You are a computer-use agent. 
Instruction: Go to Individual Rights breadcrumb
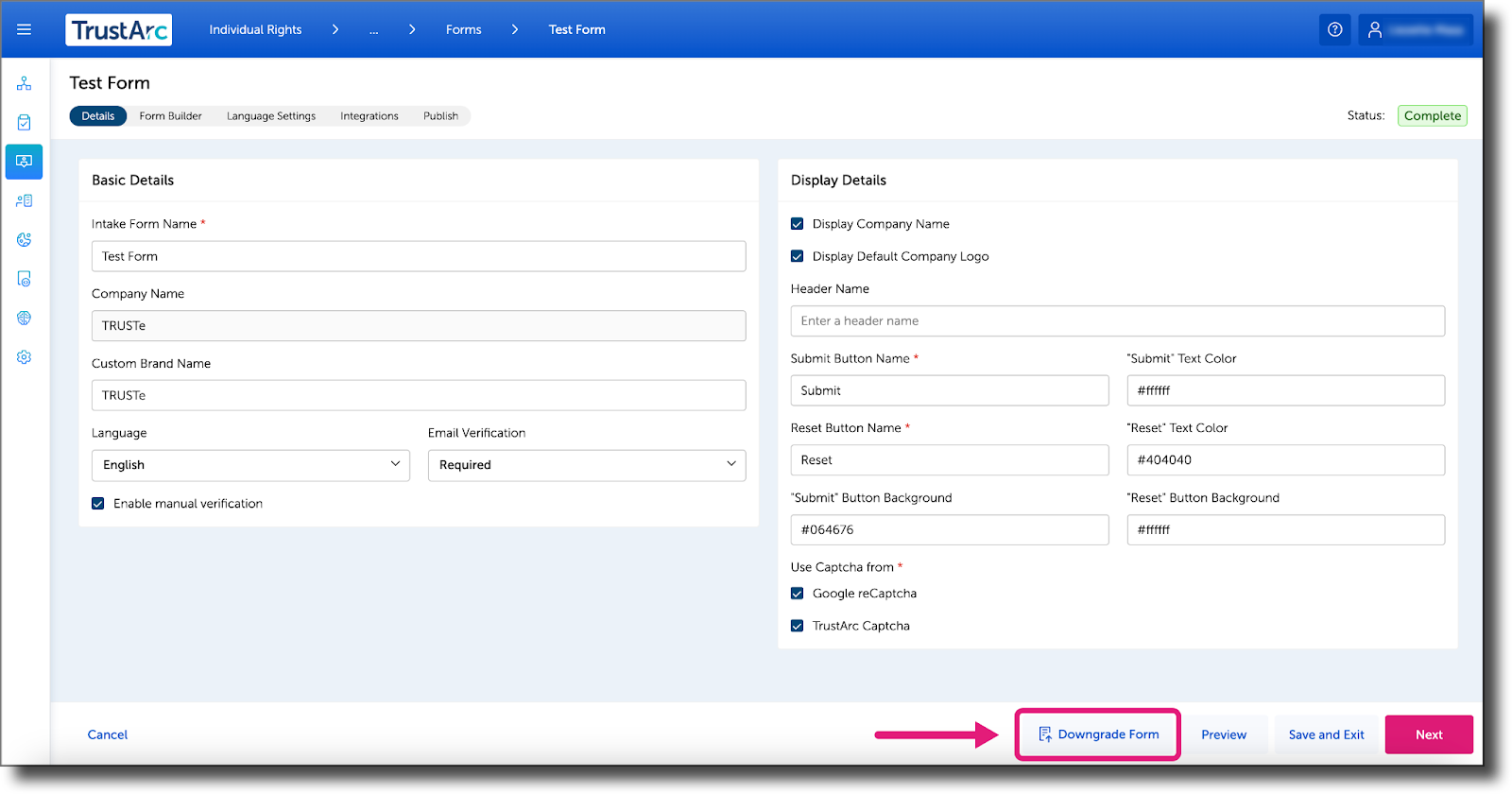click(x=255, y=30)
